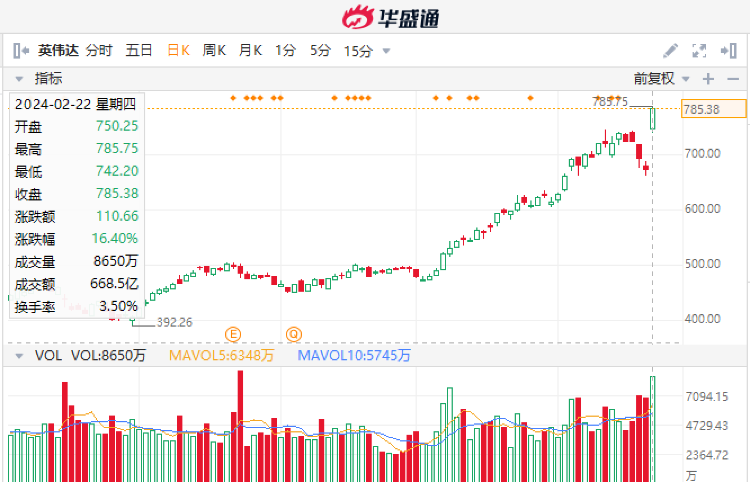This screenshot has height=482, width=750.
Task: Click the 开盘 value 750.25
Action: [x=117, y=126]
